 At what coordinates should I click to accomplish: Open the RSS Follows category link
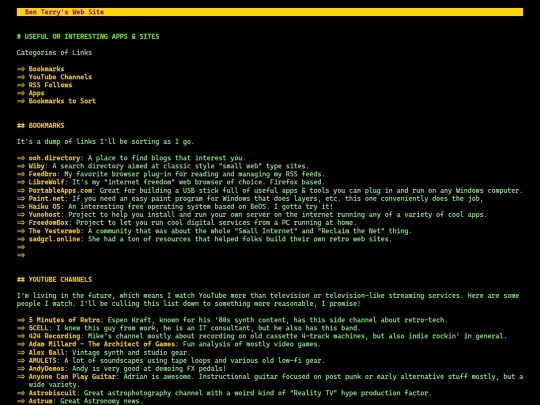click(50, 85)
